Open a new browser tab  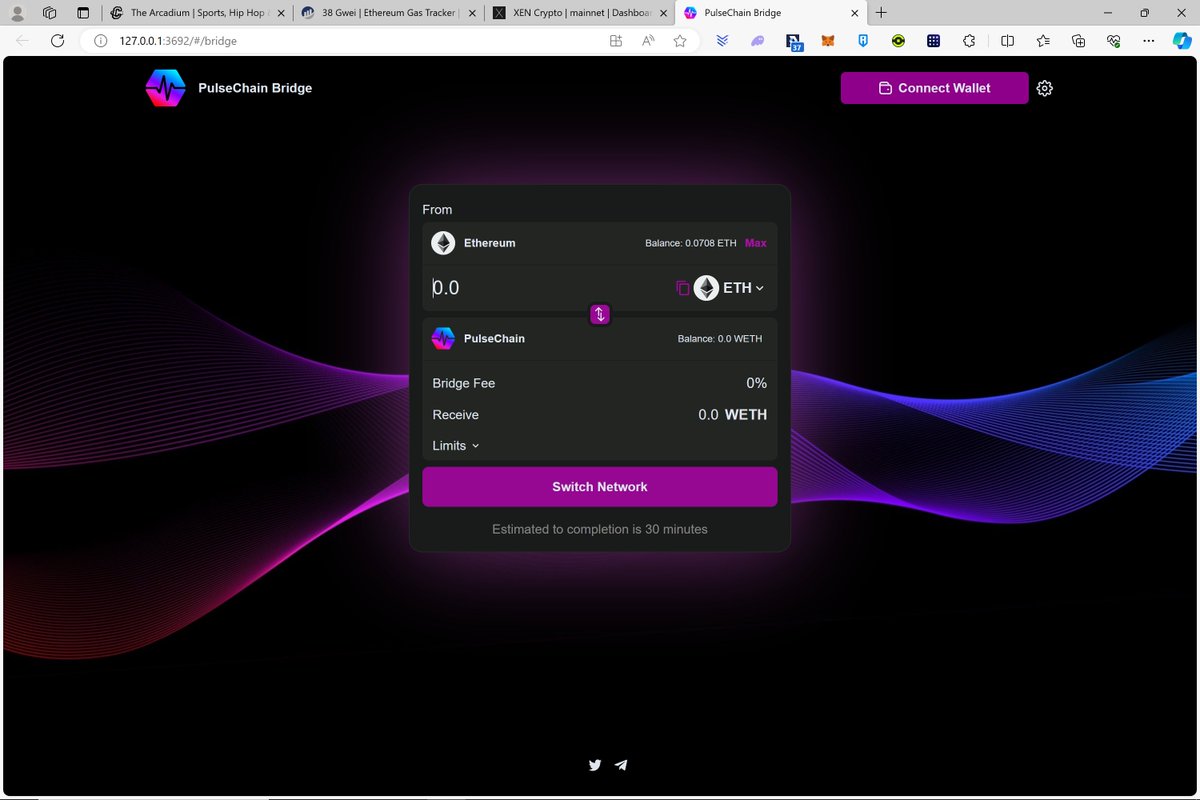pos(881,13)
